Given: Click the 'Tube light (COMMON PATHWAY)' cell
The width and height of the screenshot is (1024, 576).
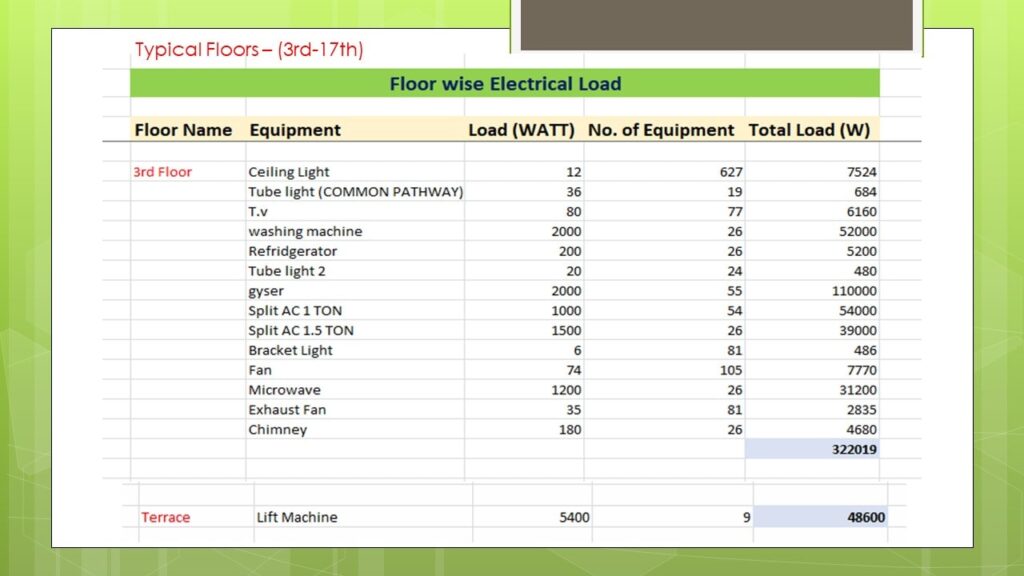Looking at the screenshot, I should (x=355, y=192).
